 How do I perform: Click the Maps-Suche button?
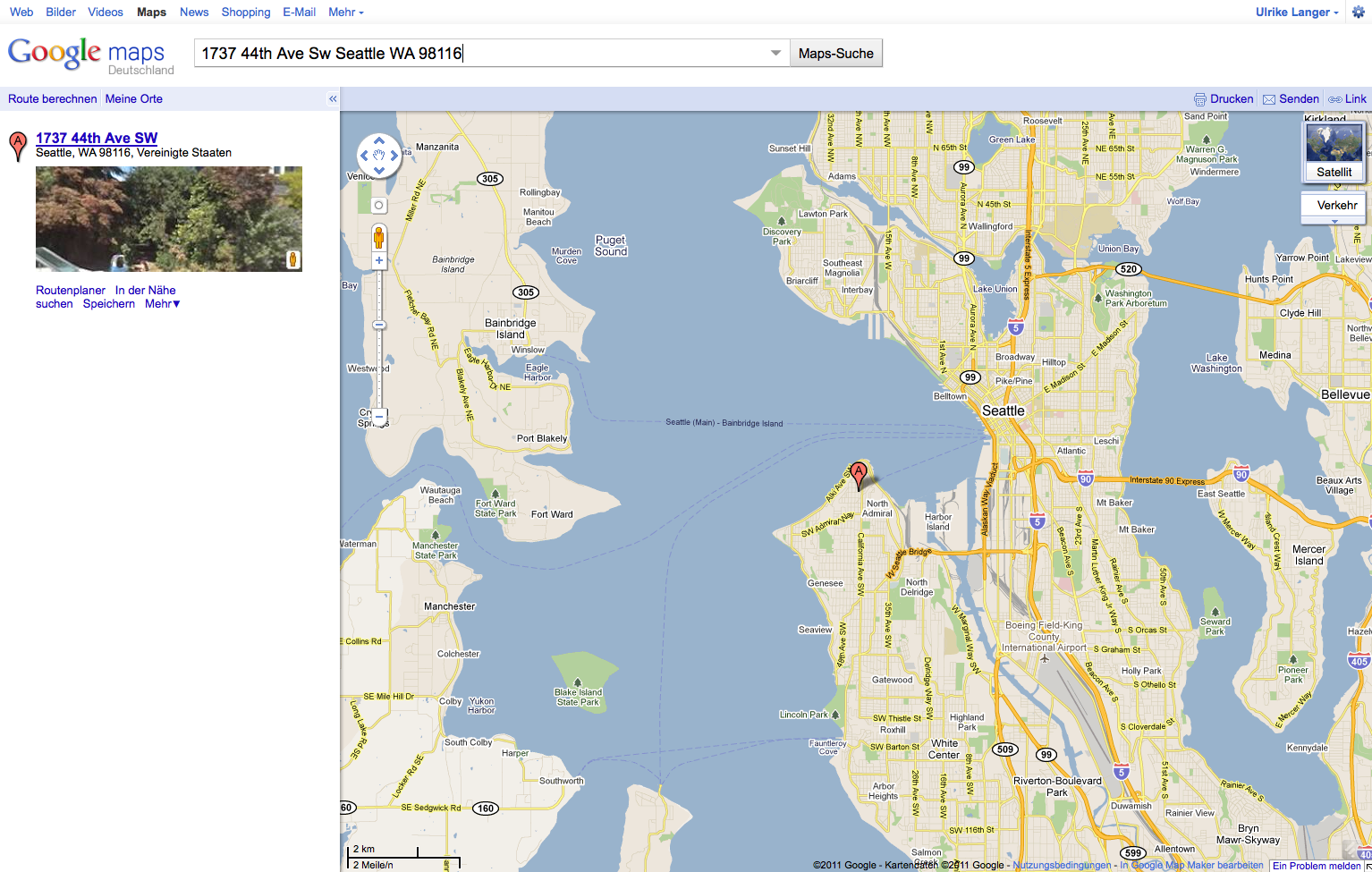(836, 54)
